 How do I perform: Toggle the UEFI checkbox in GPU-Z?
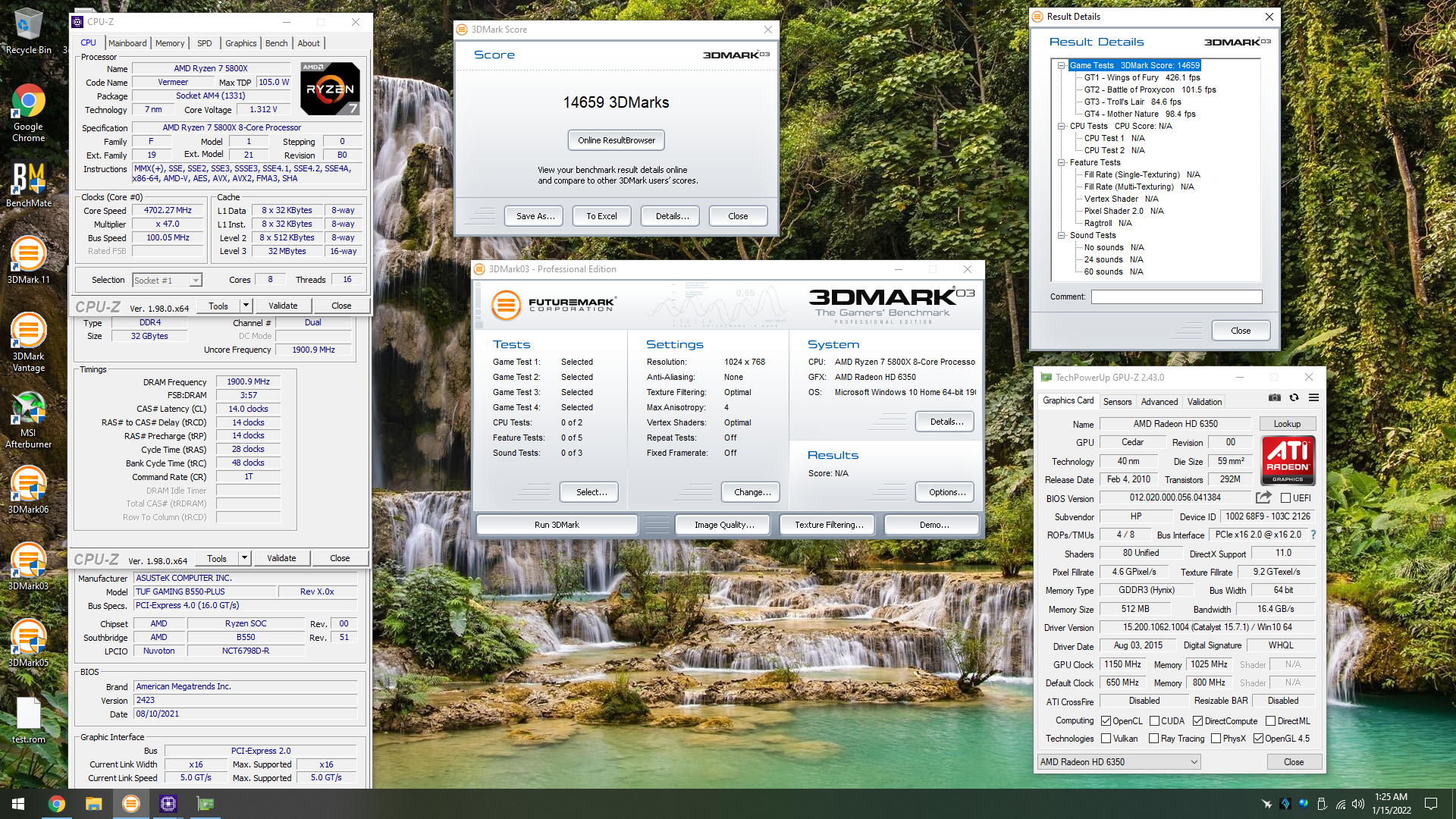(x=1285, y=498)
